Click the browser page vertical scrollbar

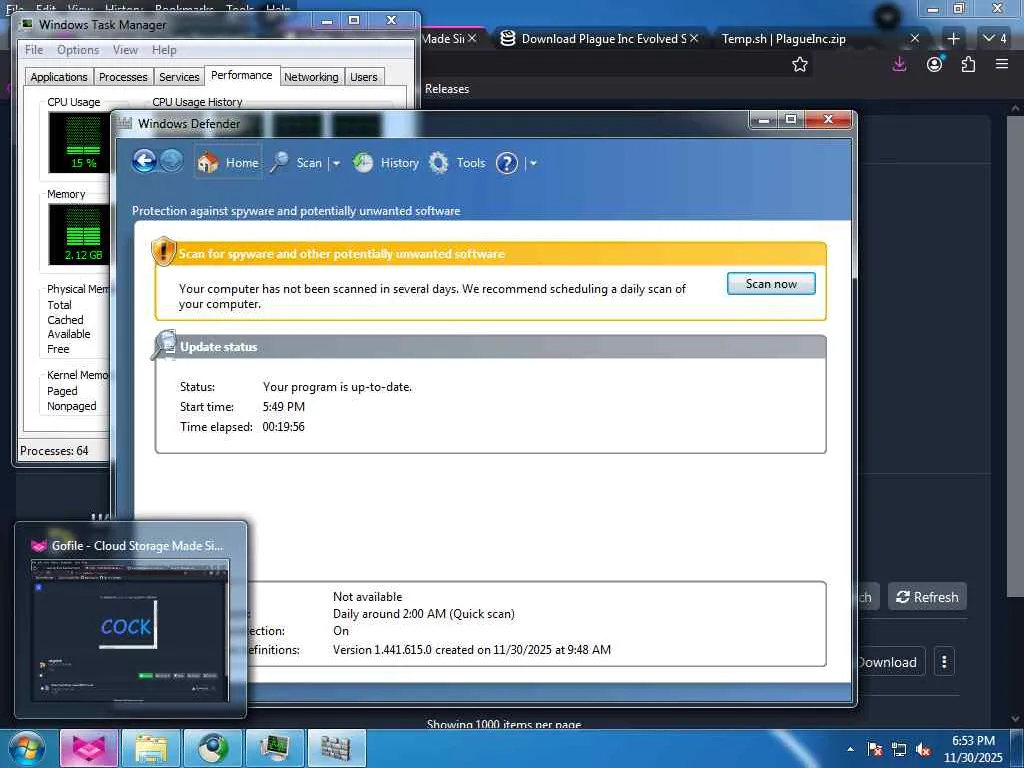[1015, 356]
